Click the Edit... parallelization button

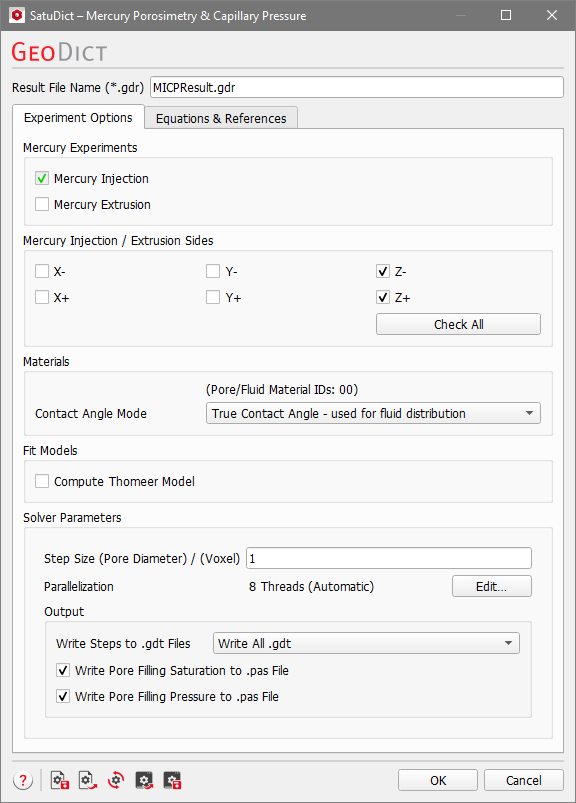[492, 586]
